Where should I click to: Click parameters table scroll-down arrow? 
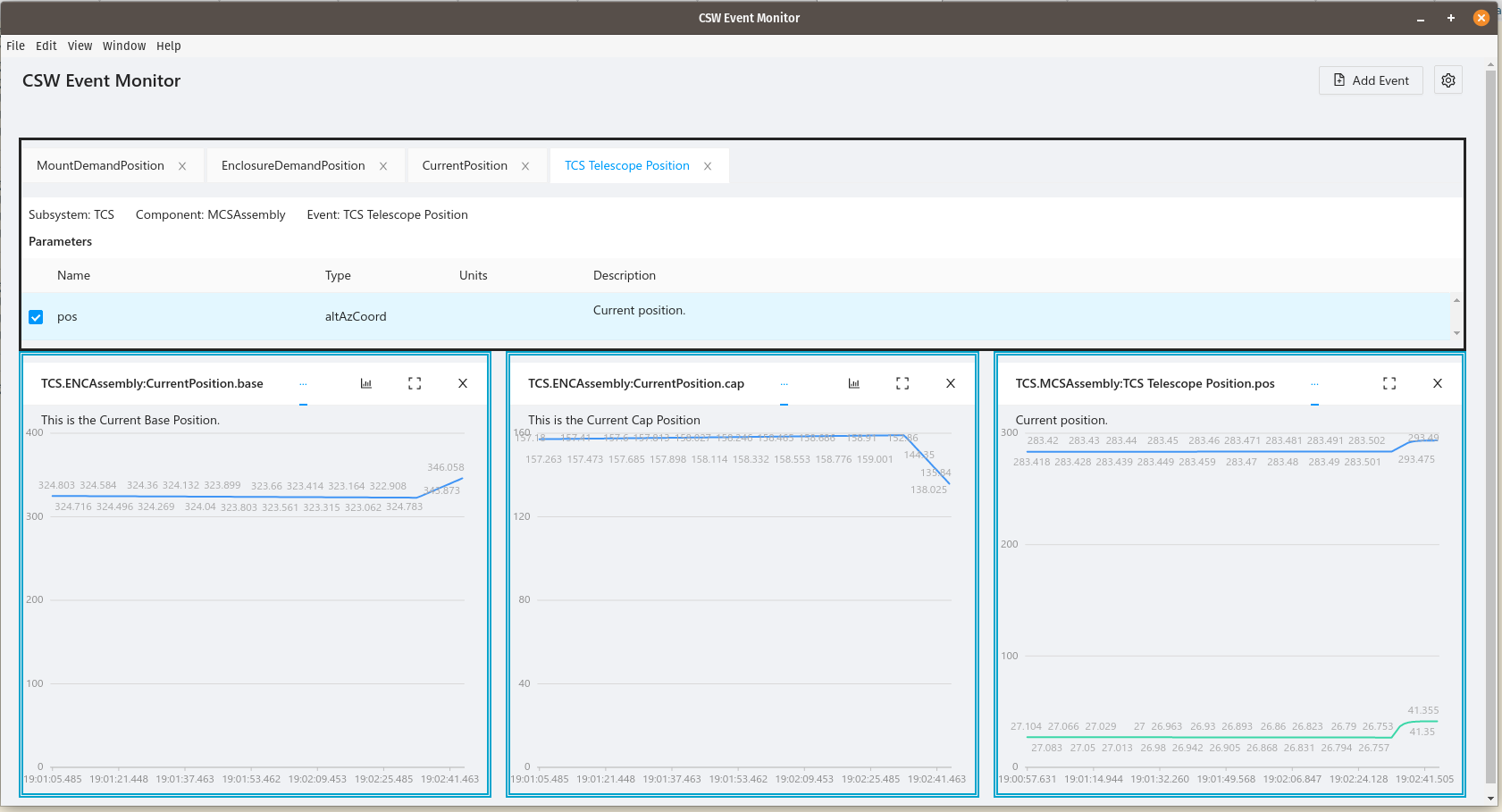coord(1456,333)
